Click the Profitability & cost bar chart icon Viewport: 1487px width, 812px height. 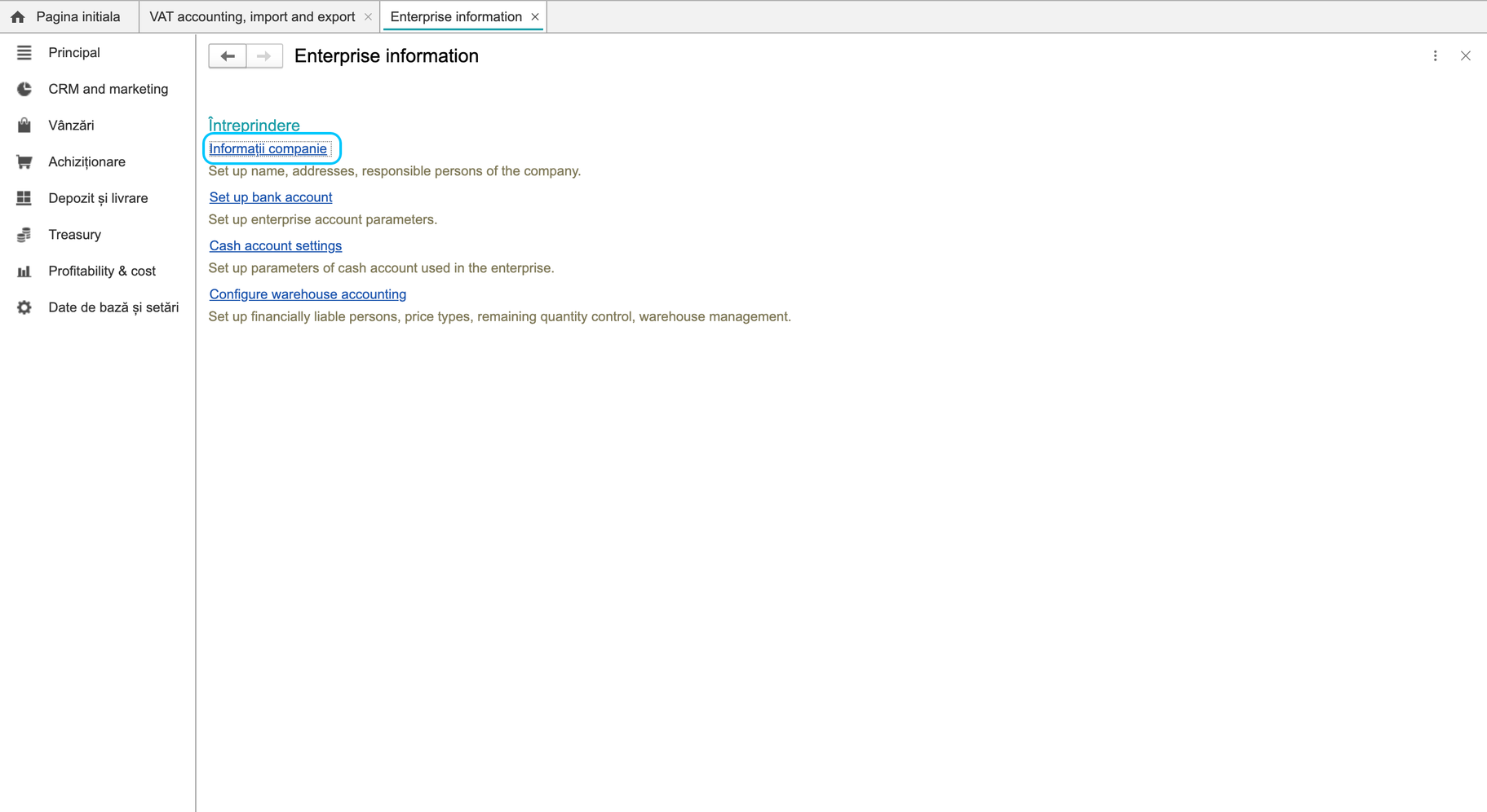[24, 271]
